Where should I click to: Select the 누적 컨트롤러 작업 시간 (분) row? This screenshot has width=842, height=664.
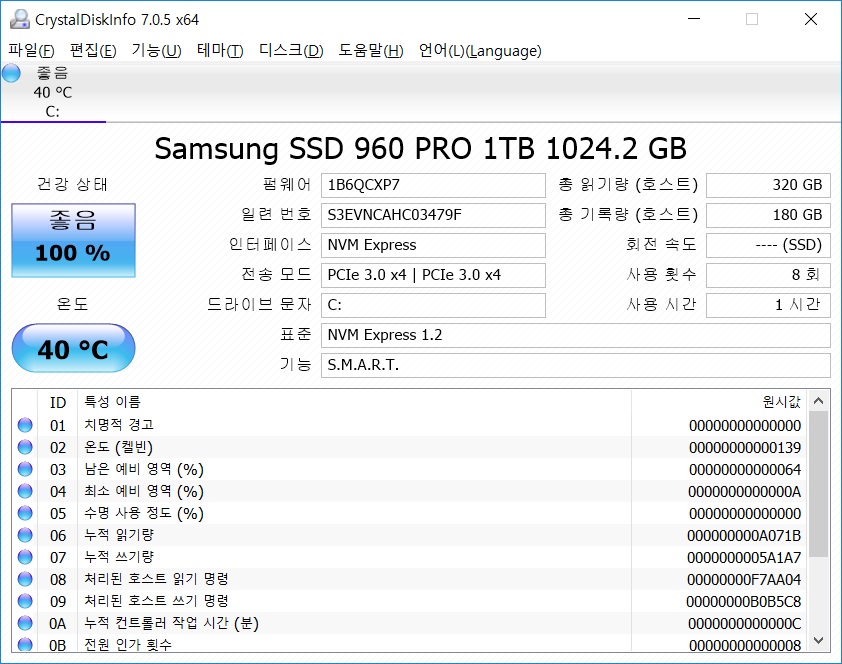410,623
